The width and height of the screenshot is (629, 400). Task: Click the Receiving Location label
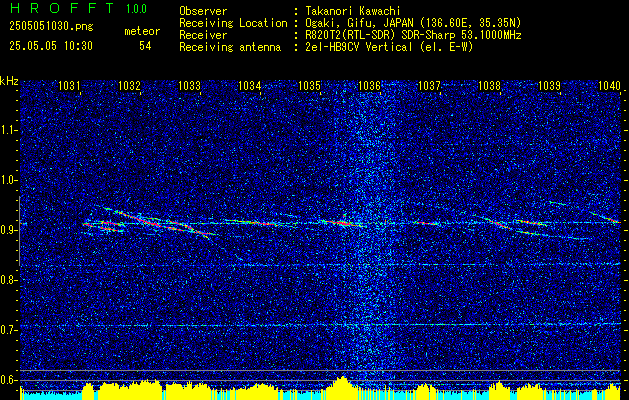[x=233, y=23]
